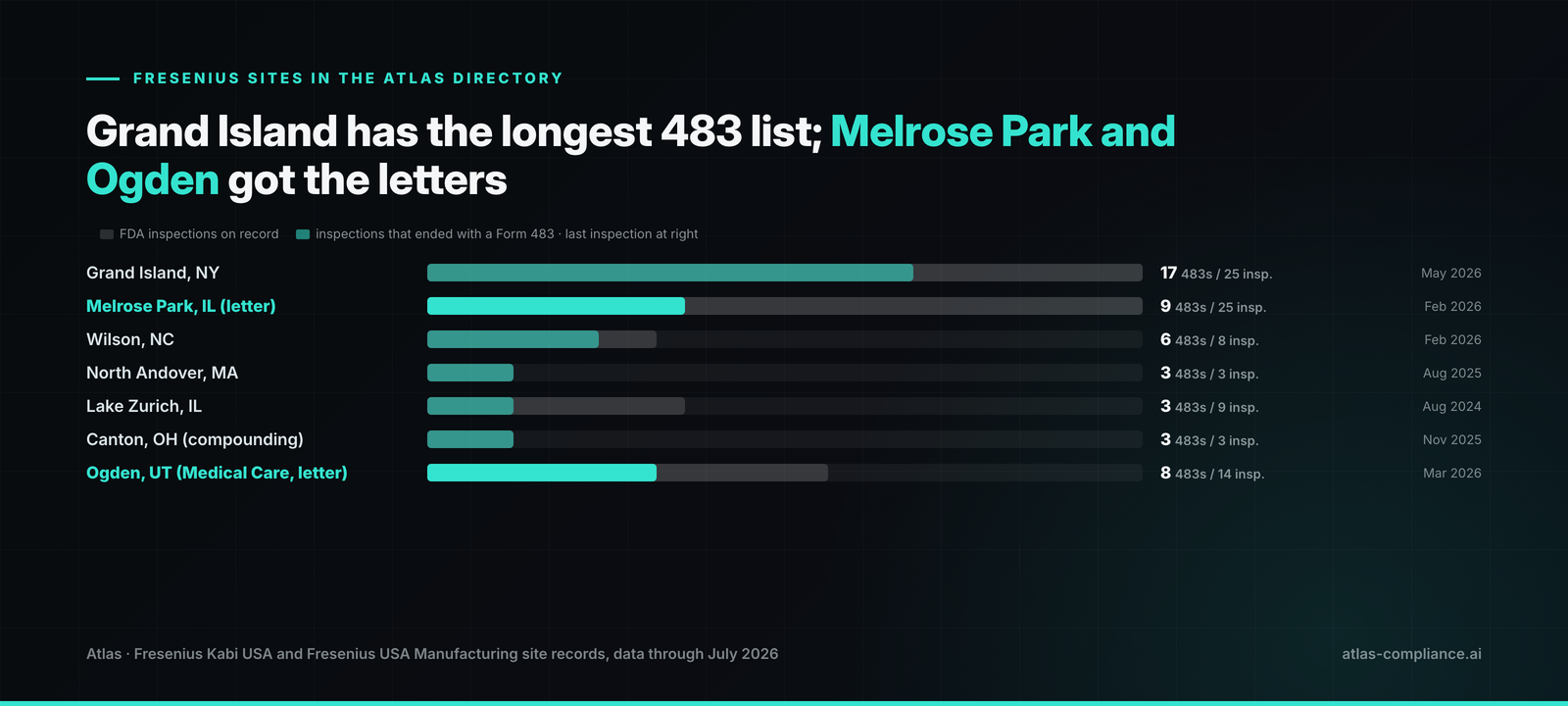Select the Grand Island, NY row label
Screen dimensions: 1568x706
pyautogui.click(x=153, y=273)
